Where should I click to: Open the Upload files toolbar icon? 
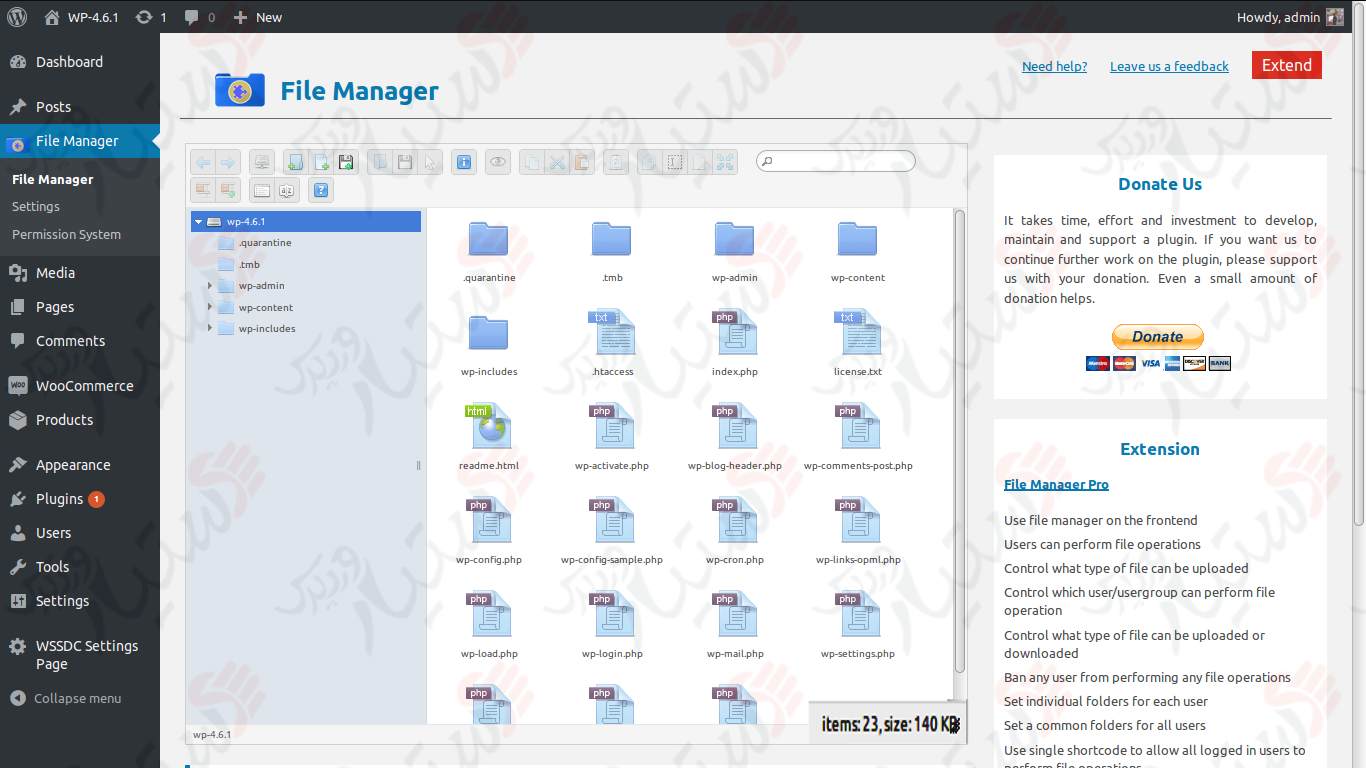[348, 161]
